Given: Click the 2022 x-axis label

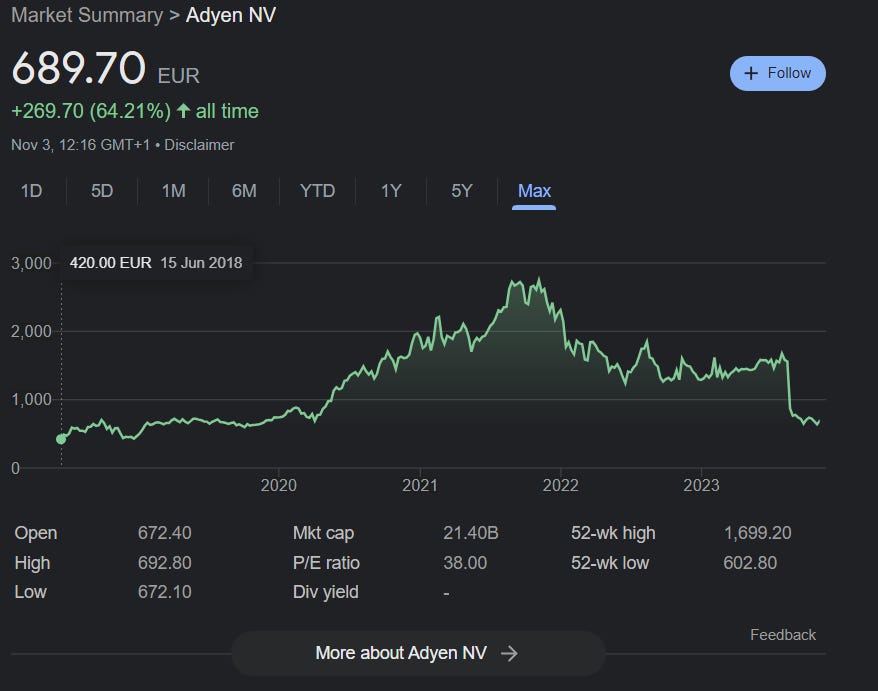Looking at the screenshot, I should pyautogui.click(x=560, y=485).
